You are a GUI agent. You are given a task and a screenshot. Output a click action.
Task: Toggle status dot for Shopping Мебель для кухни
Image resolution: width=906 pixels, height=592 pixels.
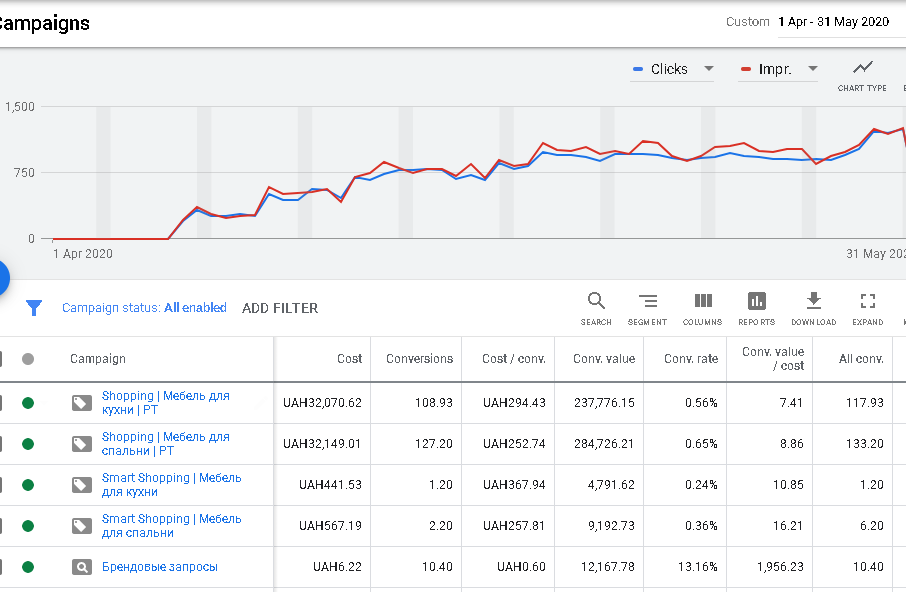[28, 403]
